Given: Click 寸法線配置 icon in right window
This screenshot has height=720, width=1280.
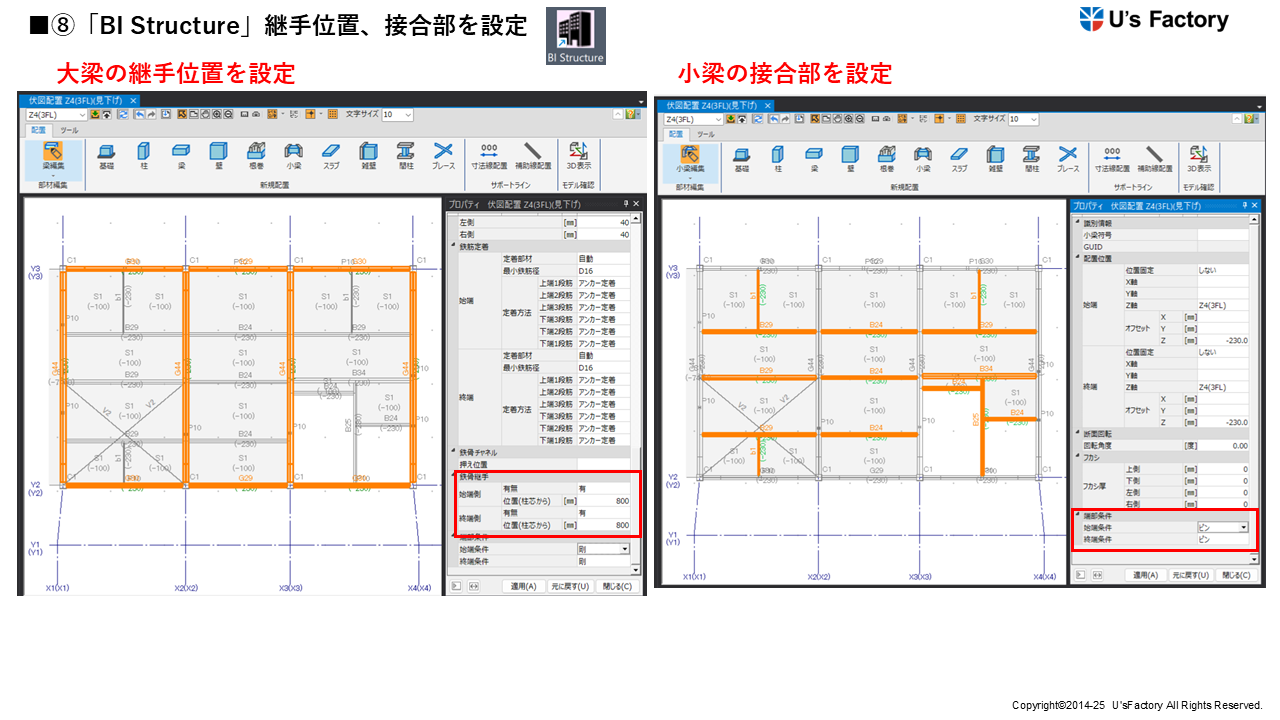Looking at the screenshot, I should pos(1112,158).
